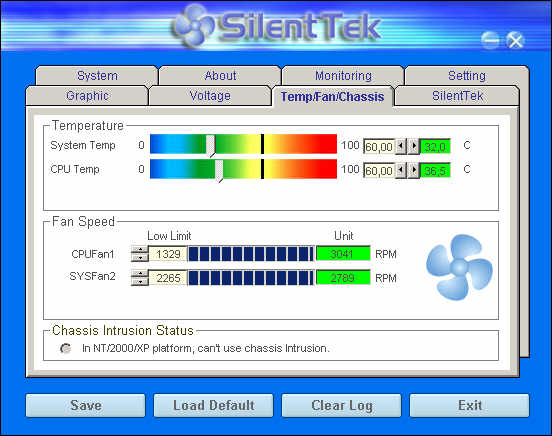This screenshot has width=552, height=436.
Task: Open the System tab
Action: [97, 75]
